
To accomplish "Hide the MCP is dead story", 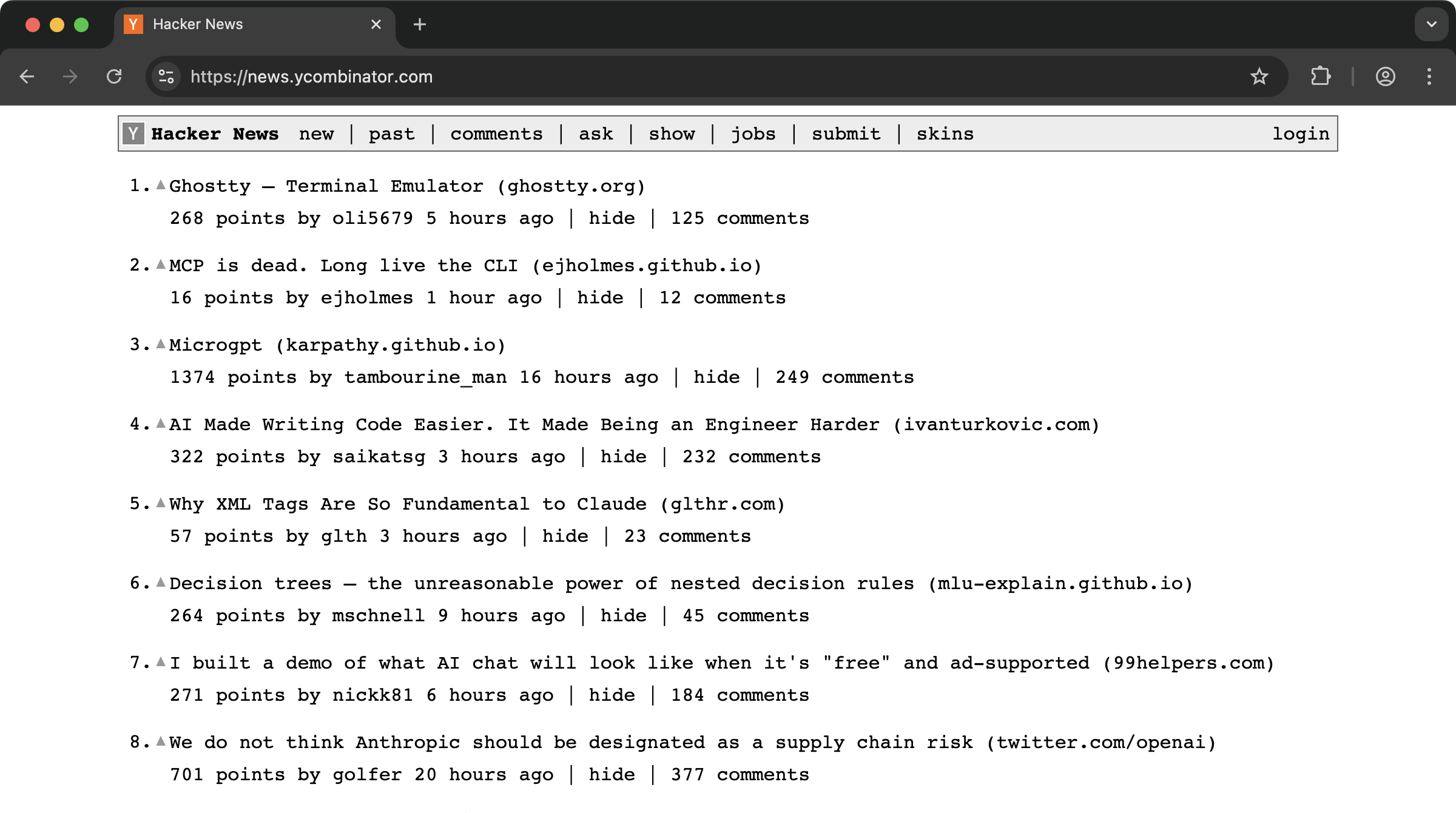I will click(600, 298).
